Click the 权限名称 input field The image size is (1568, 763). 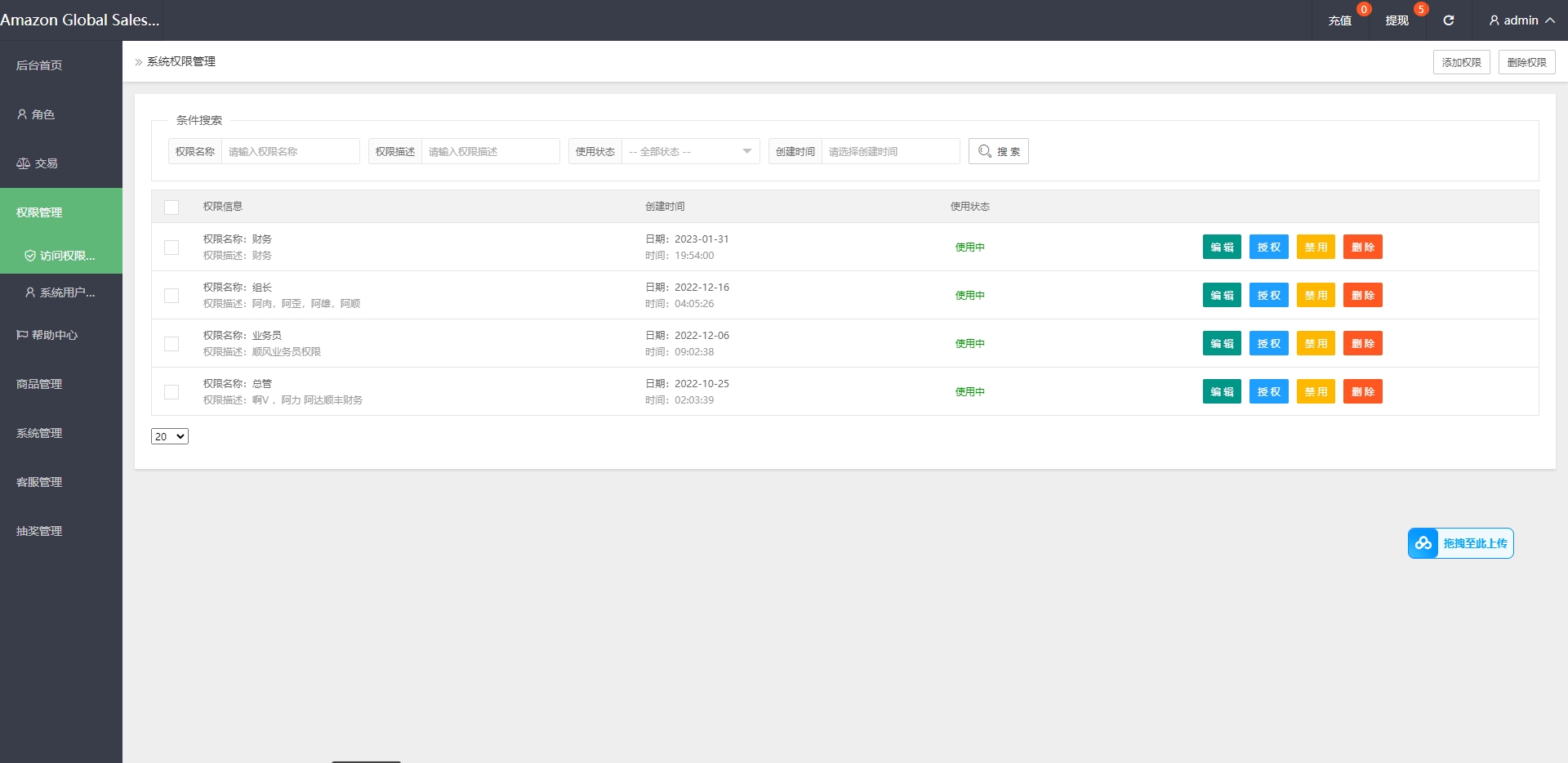[x=290, y=151]
